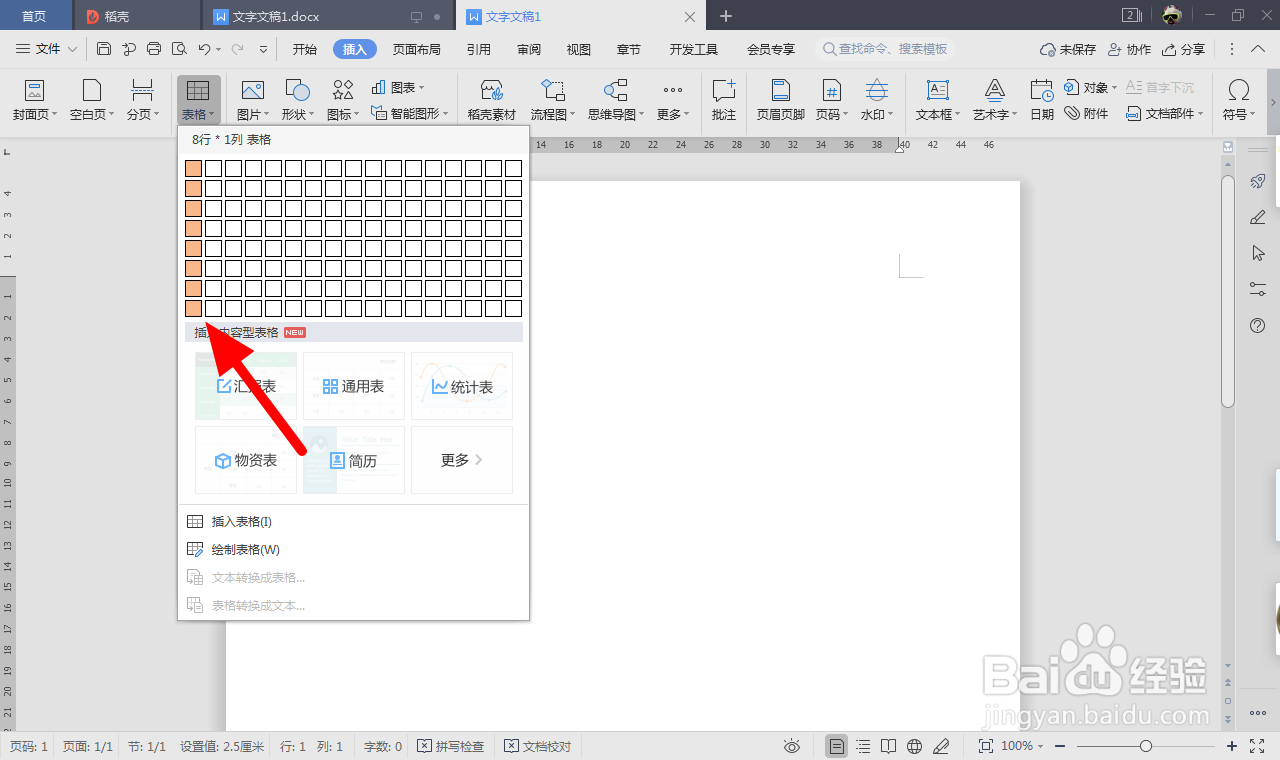1280x760 pixels.
Task: Open the Shapes (形状) tool
Action: tap(298, 101)
